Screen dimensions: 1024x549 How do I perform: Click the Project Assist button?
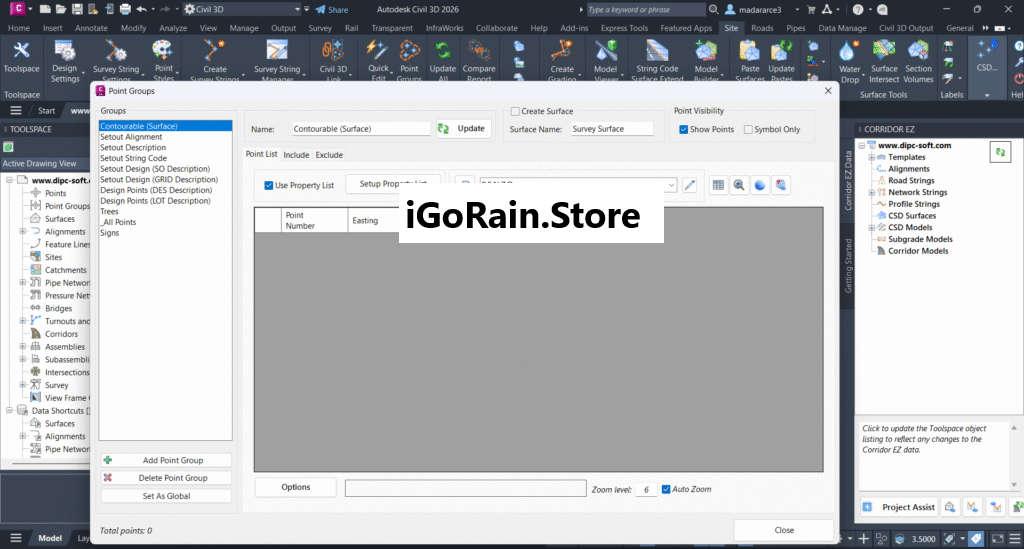point(899,507)
